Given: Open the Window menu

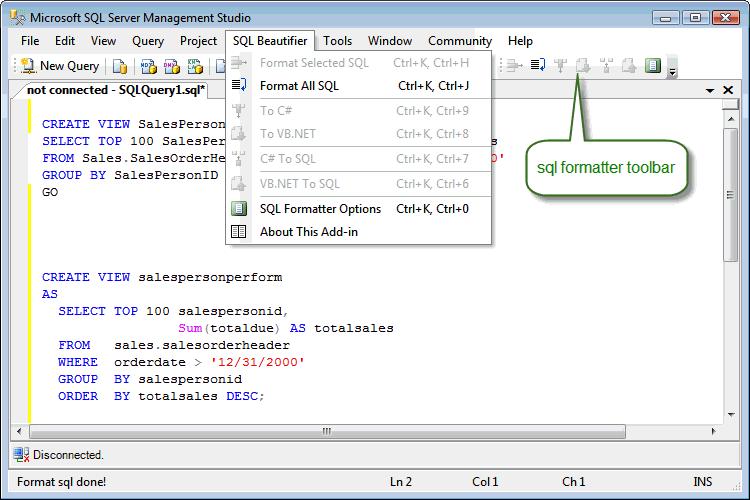Looking at the screenshot, I should coord(390,41).
